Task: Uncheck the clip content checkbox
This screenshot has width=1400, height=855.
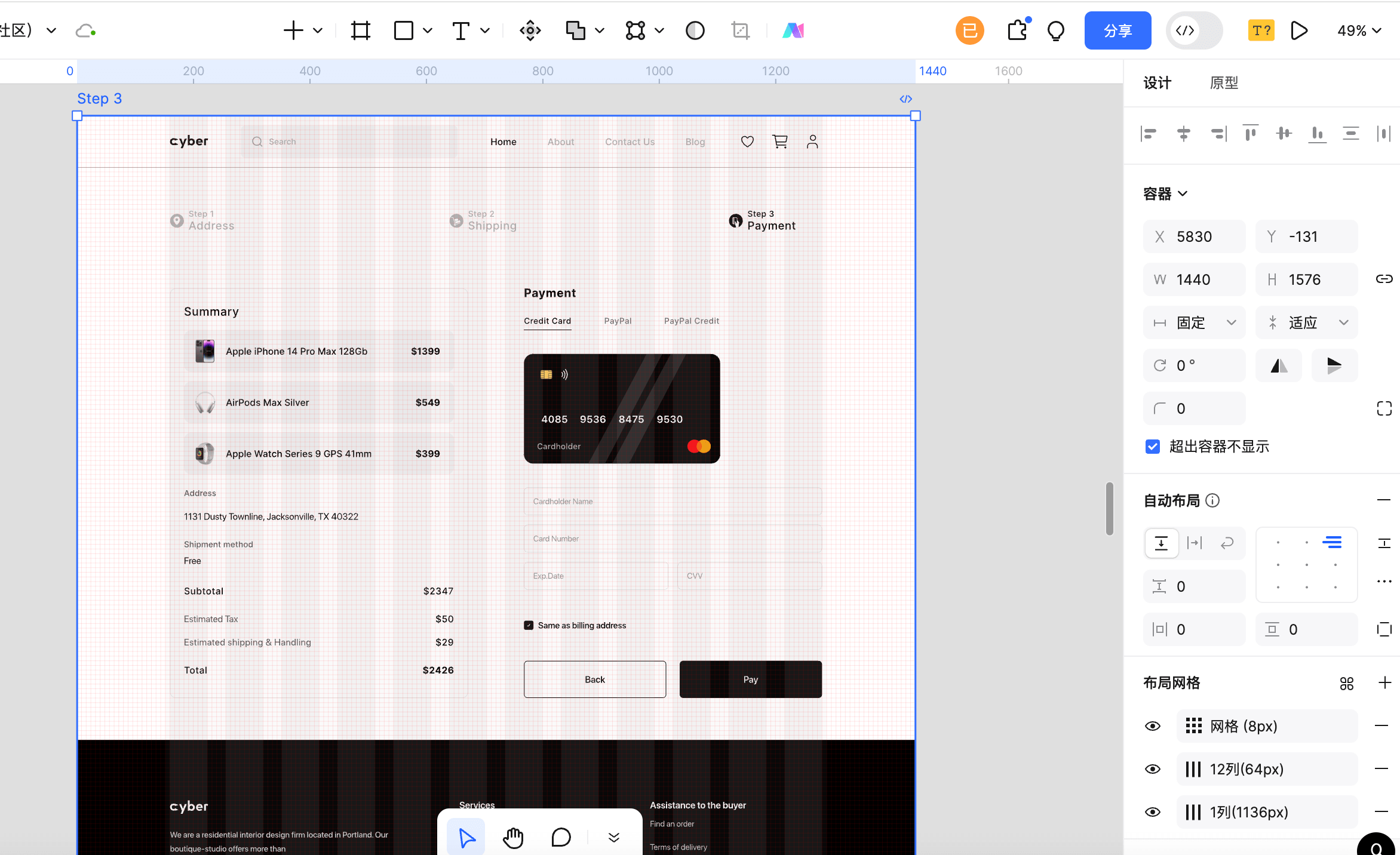Action: pyautogui.click(x=1153, y=447)
